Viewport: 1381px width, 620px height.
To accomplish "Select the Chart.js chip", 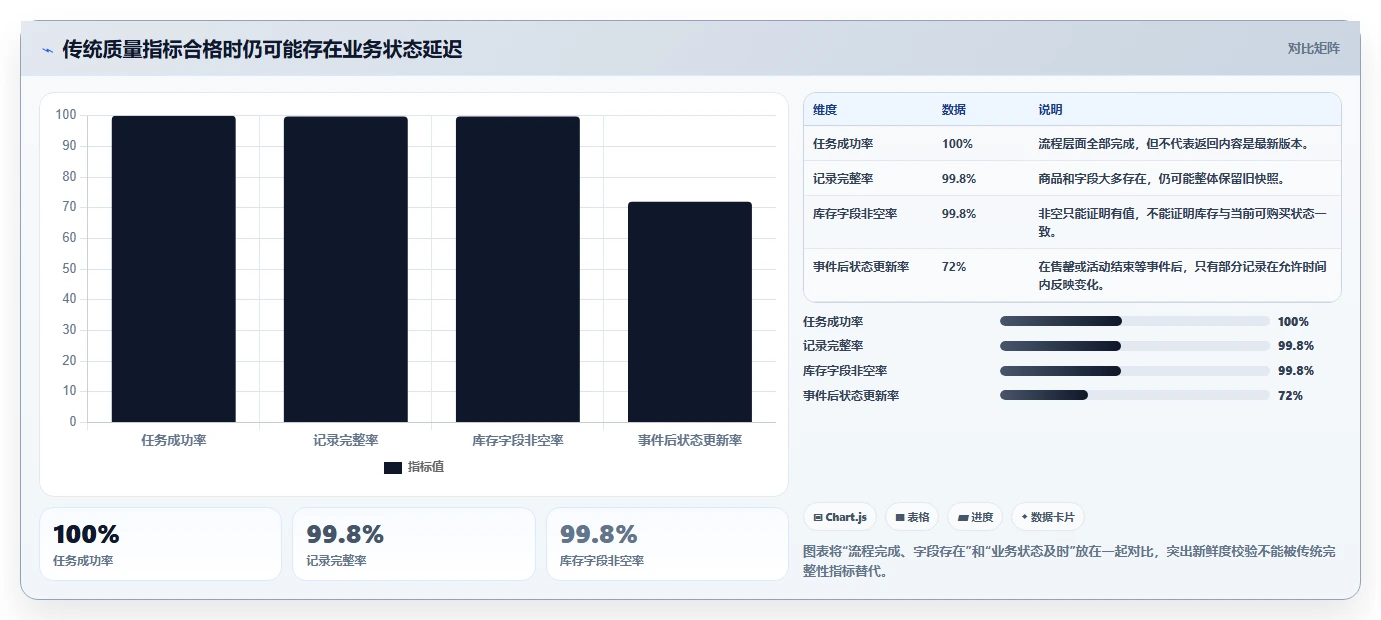I will pyautogui.click(x=840, y=517).
